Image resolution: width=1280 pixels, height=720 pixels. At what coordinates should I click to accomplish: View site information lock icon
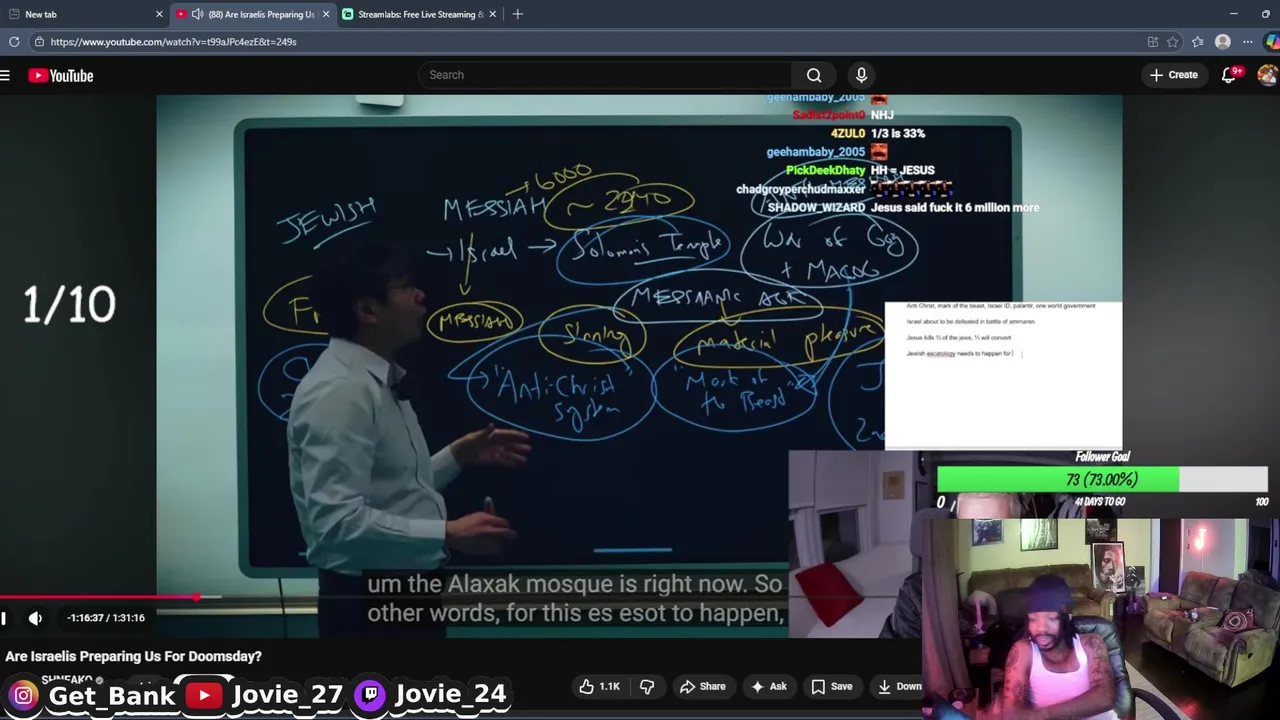point(38,42)
